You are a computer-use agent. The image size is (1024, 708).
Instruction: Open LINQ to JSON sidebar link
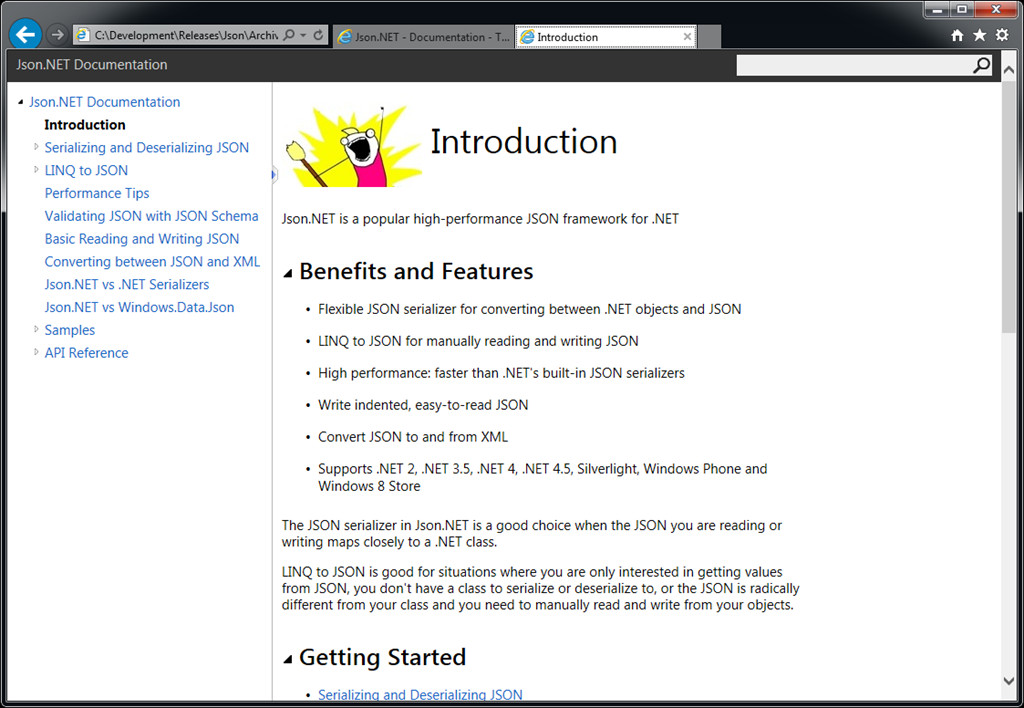pyautogui.click(x=86, y=170)
